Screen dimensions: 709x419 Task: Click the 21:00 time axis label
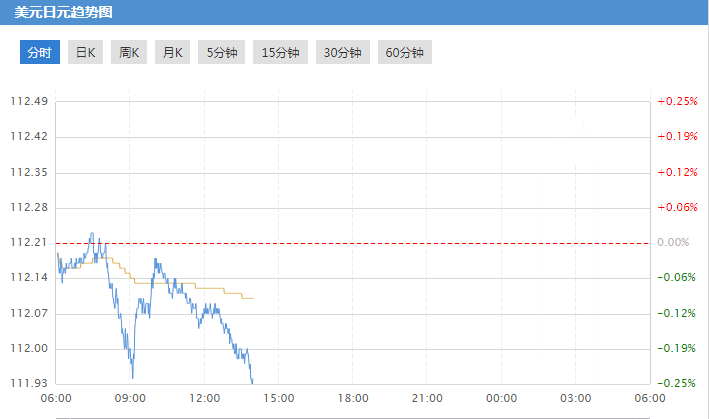coord(427,398)
